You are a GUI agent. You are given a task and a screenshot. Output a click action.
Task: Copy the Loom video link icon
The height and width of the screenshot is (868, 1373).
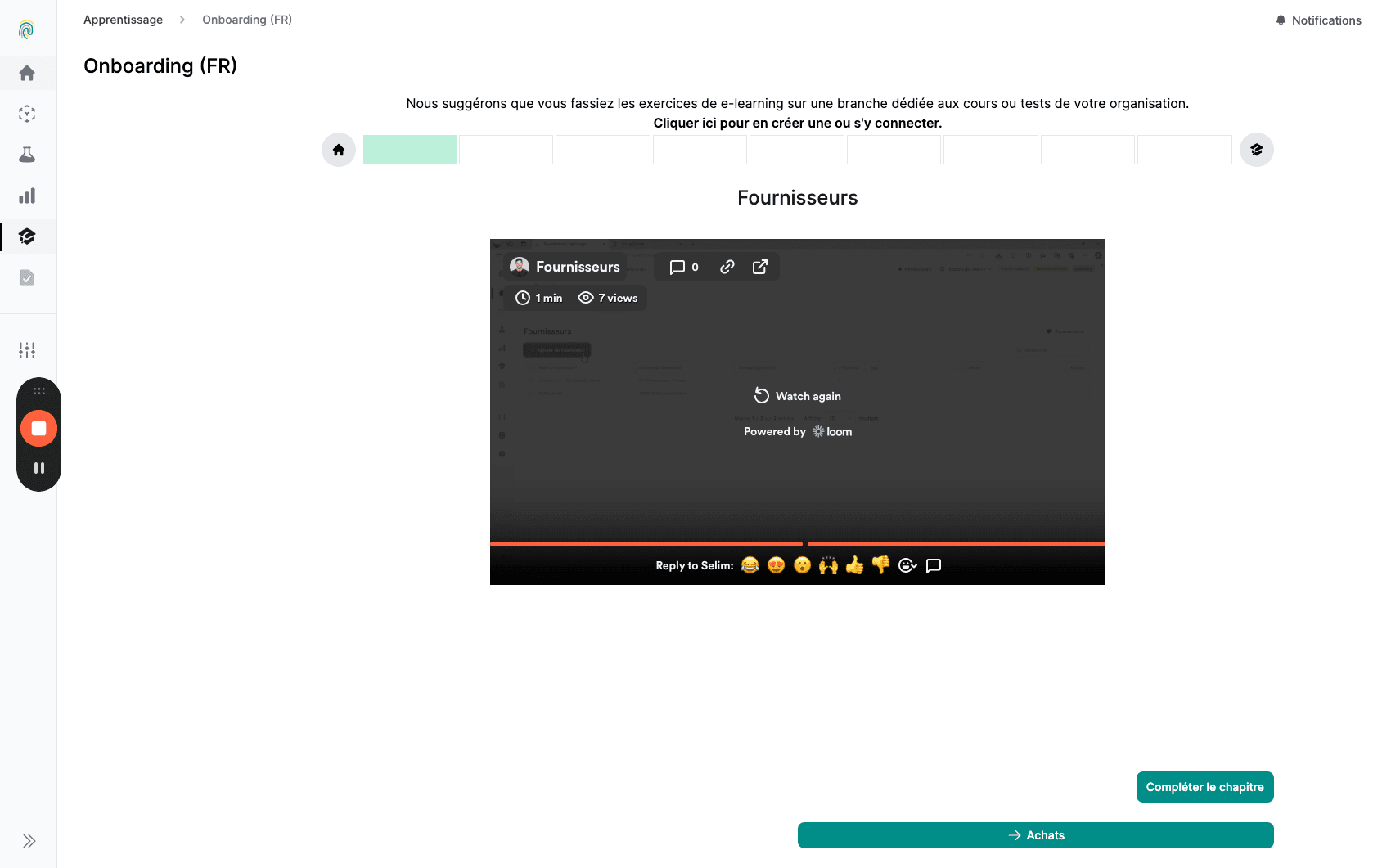point(727,267)
